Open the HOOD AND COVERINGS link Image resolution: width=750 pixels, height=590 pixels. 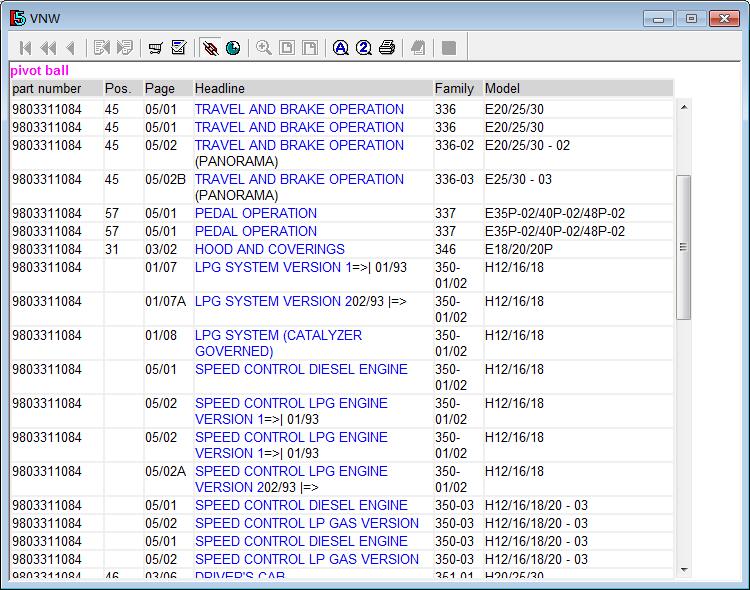point(270,249)
